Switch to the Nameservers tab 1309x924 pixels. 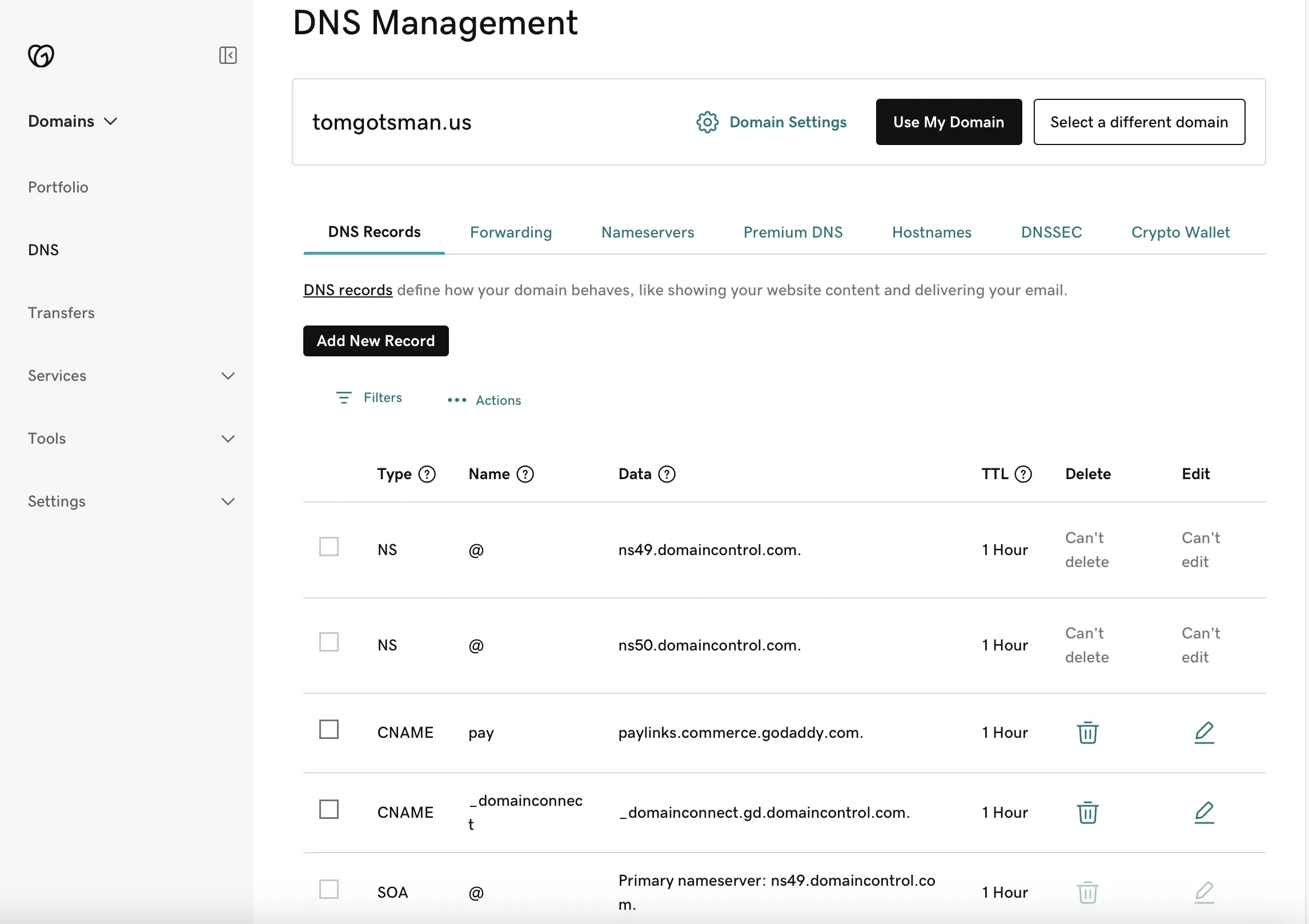click(x=648, y=232)
